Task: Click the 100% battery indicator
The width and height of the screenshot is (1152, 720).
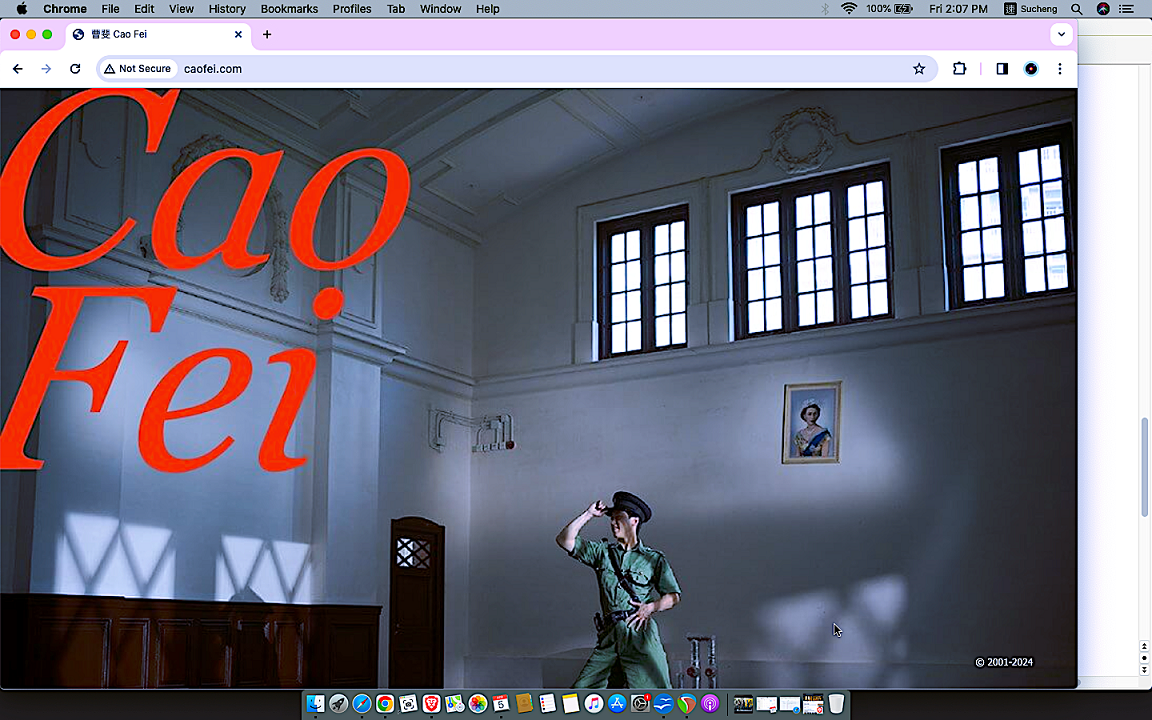Action: click(x=888, y=9)
